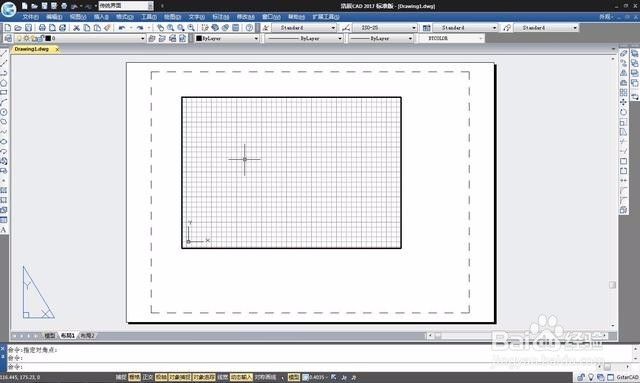640x383 pixels.
Task: Click the lock icon in status bar
Action: (580, 377)
